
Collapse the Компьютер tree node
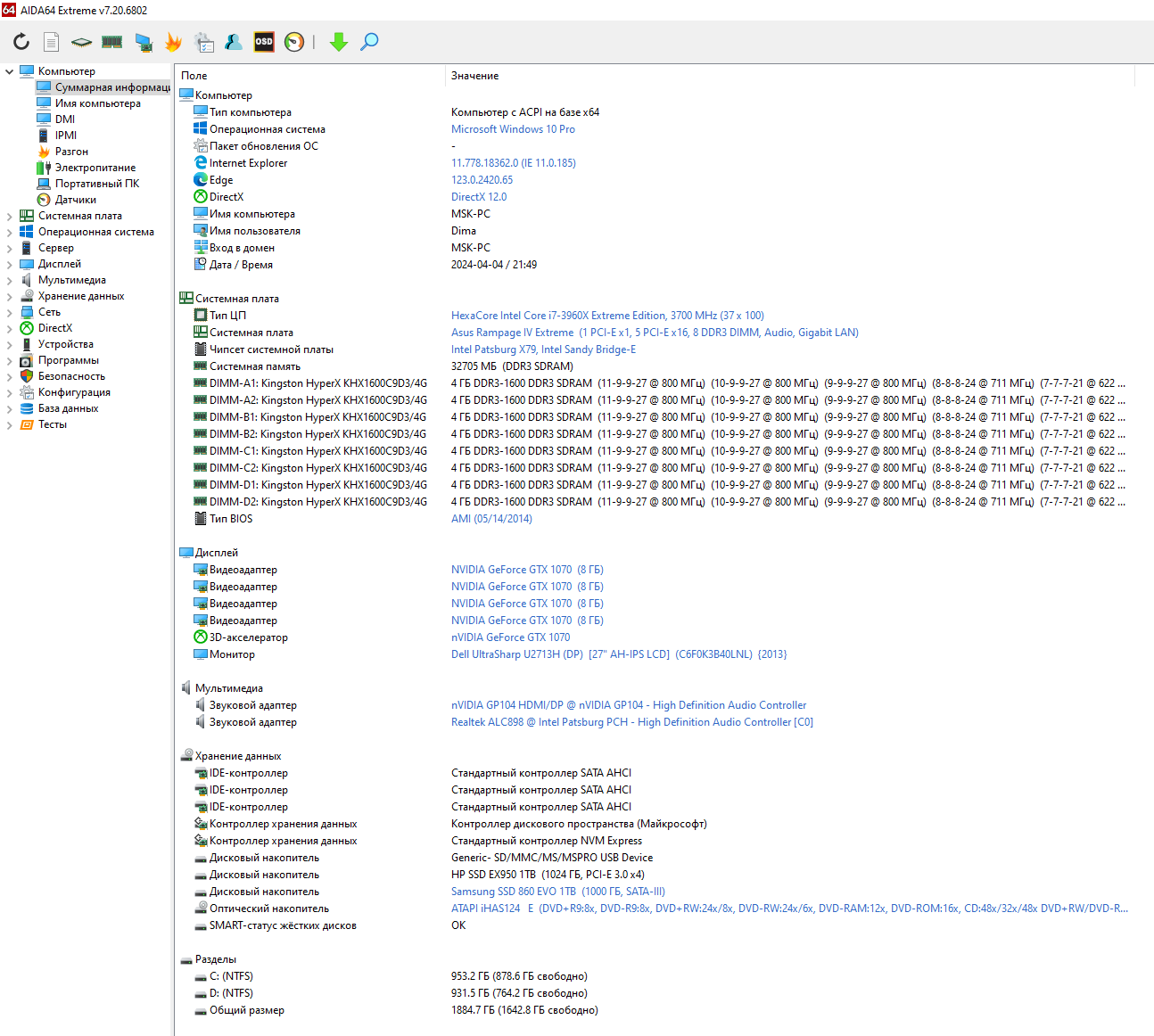pos(9,71)
